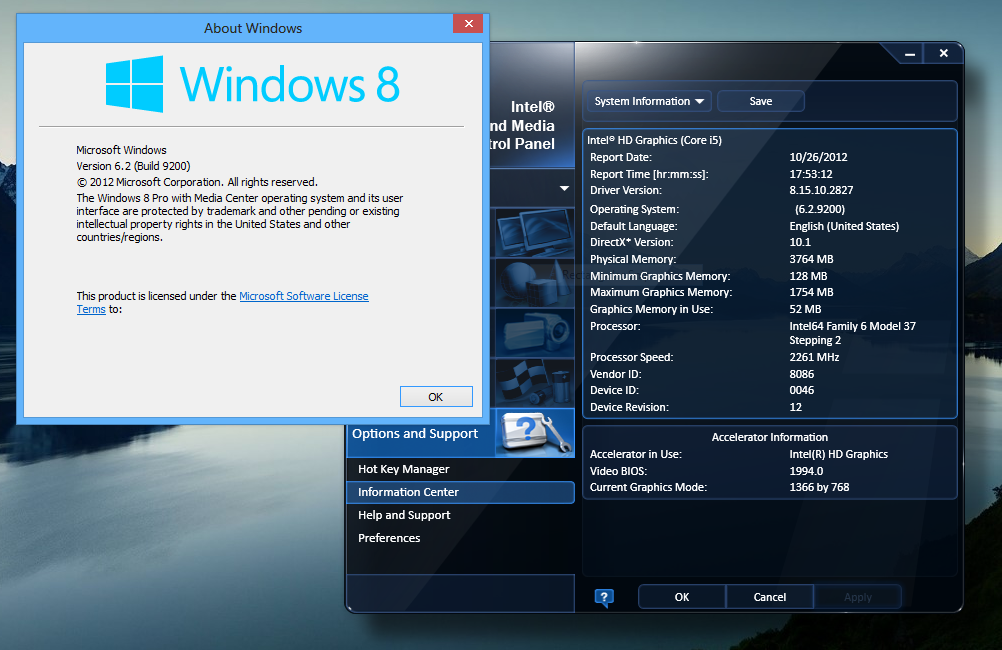
Task: Open the profile dropdown arrow in the left panel
Action: pyautogui.click(x=564, y=188)
